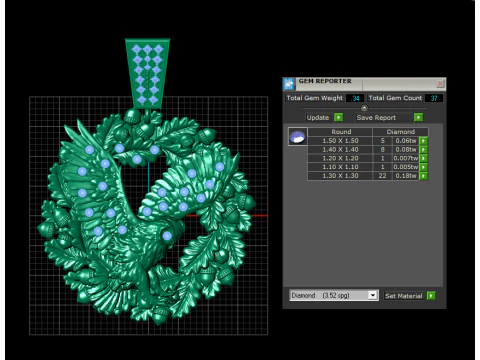This screenshot has height=360, width=480.
Task: Select the 1.10 X 1.10 size cell
Action: click(x=340, y=167)
